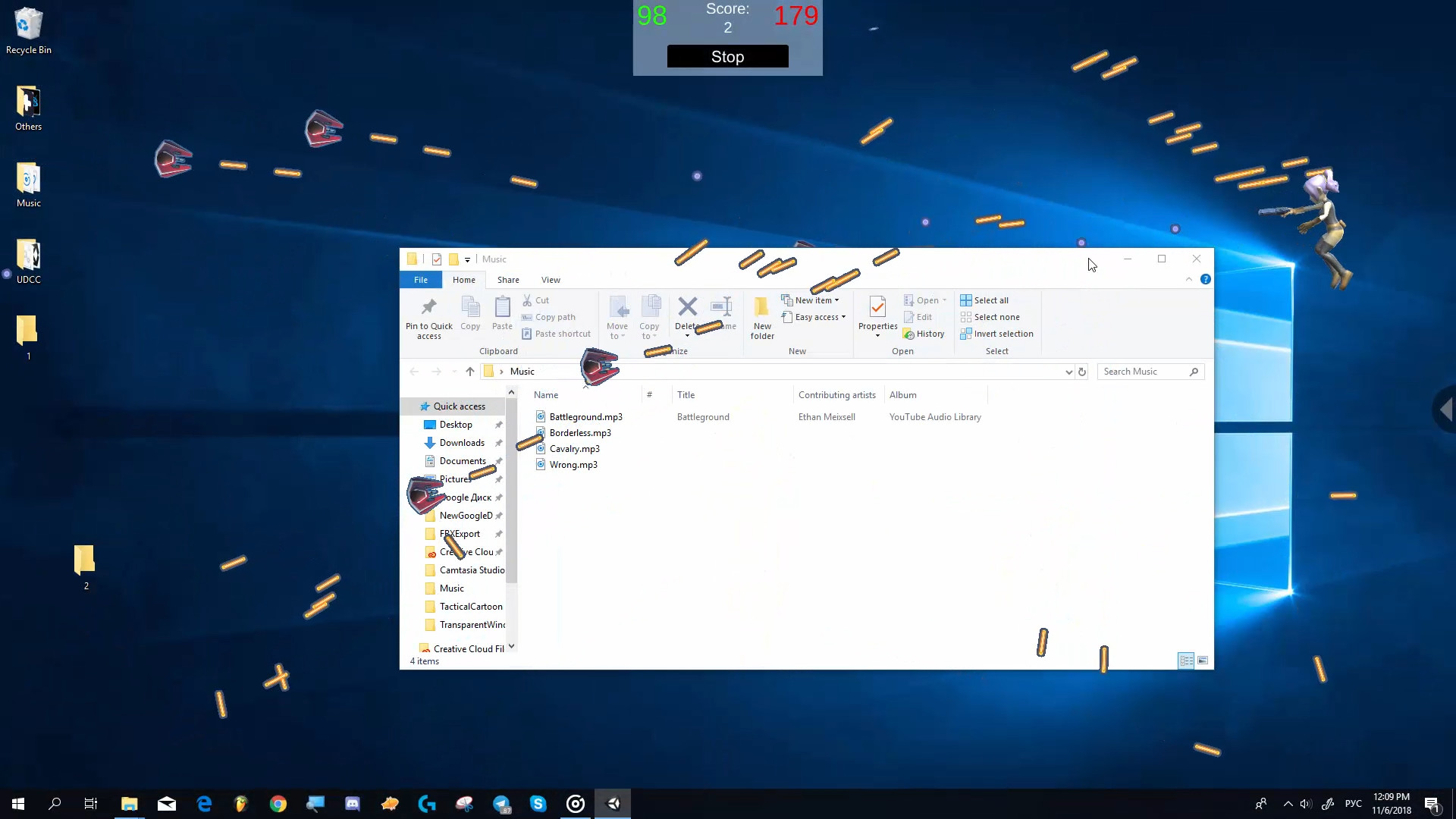Pin current folder to Quick access
This screenshot has height=819, width=1456.
pos(428,318)
